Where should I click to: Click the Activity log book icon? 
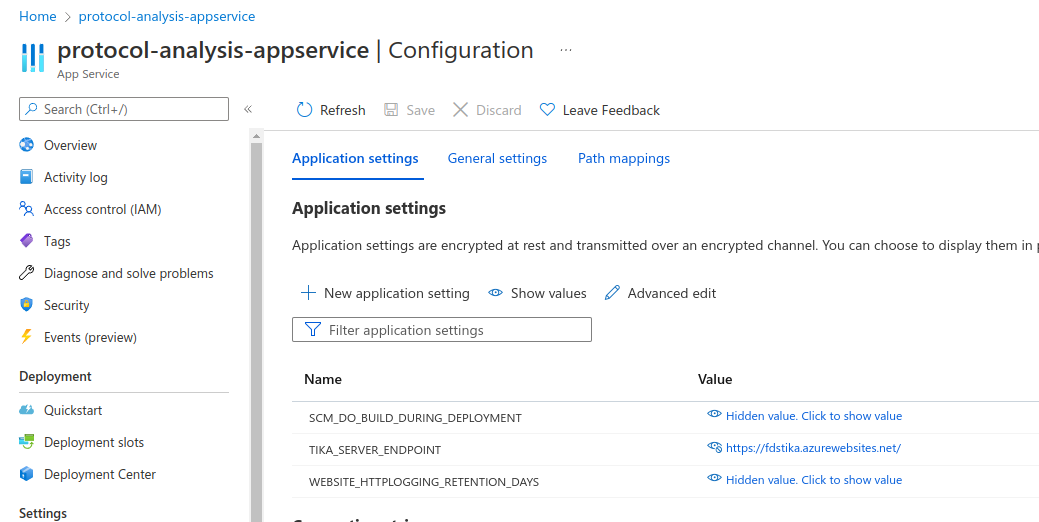(27, 177)
